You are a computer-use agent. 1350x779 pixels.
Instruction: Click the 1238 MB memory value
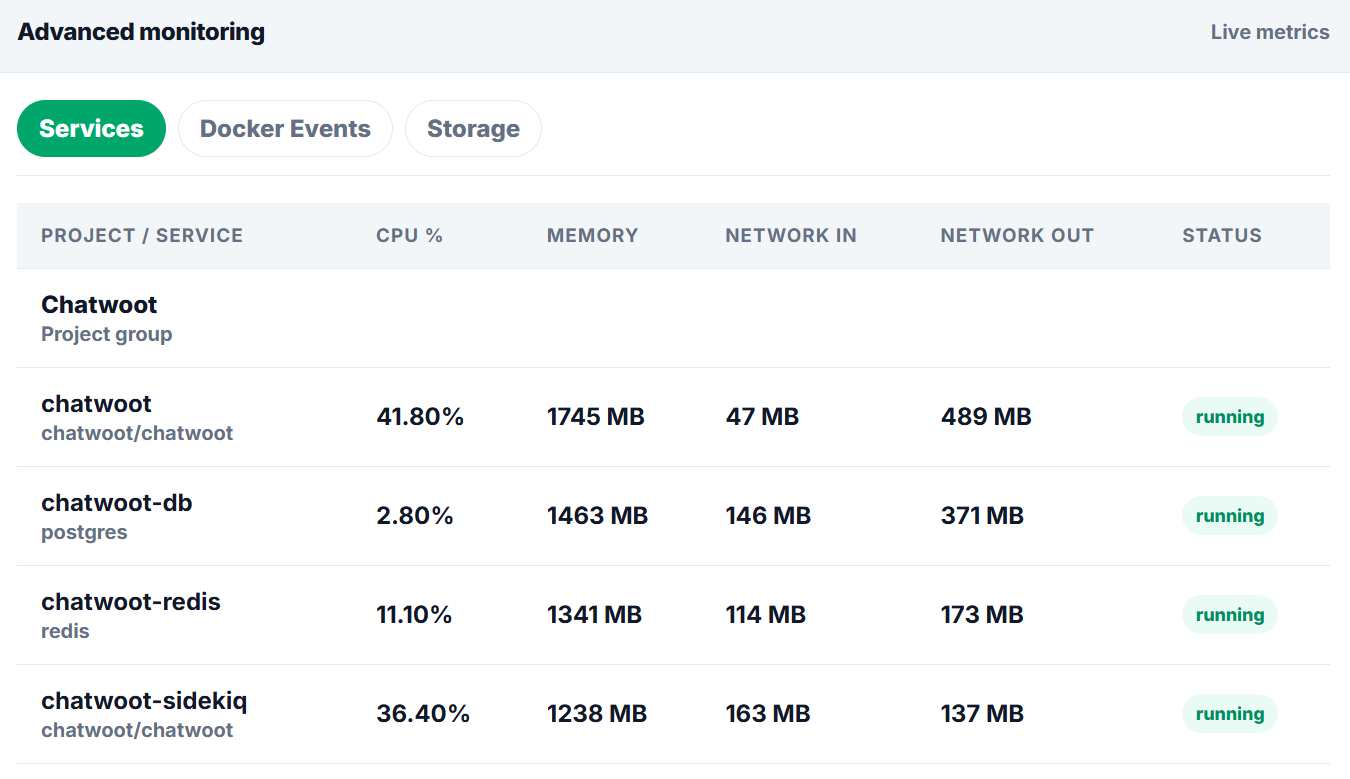pyautogui.click(x=597, y=714)
